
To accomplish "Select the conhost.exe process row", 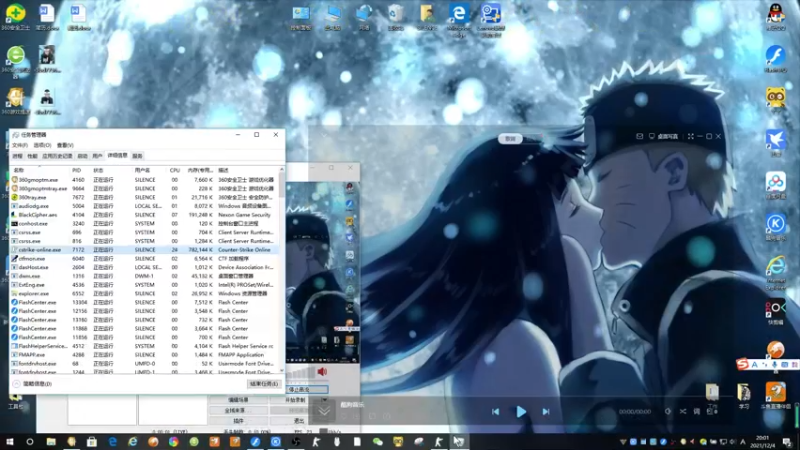I will [145, 223].
